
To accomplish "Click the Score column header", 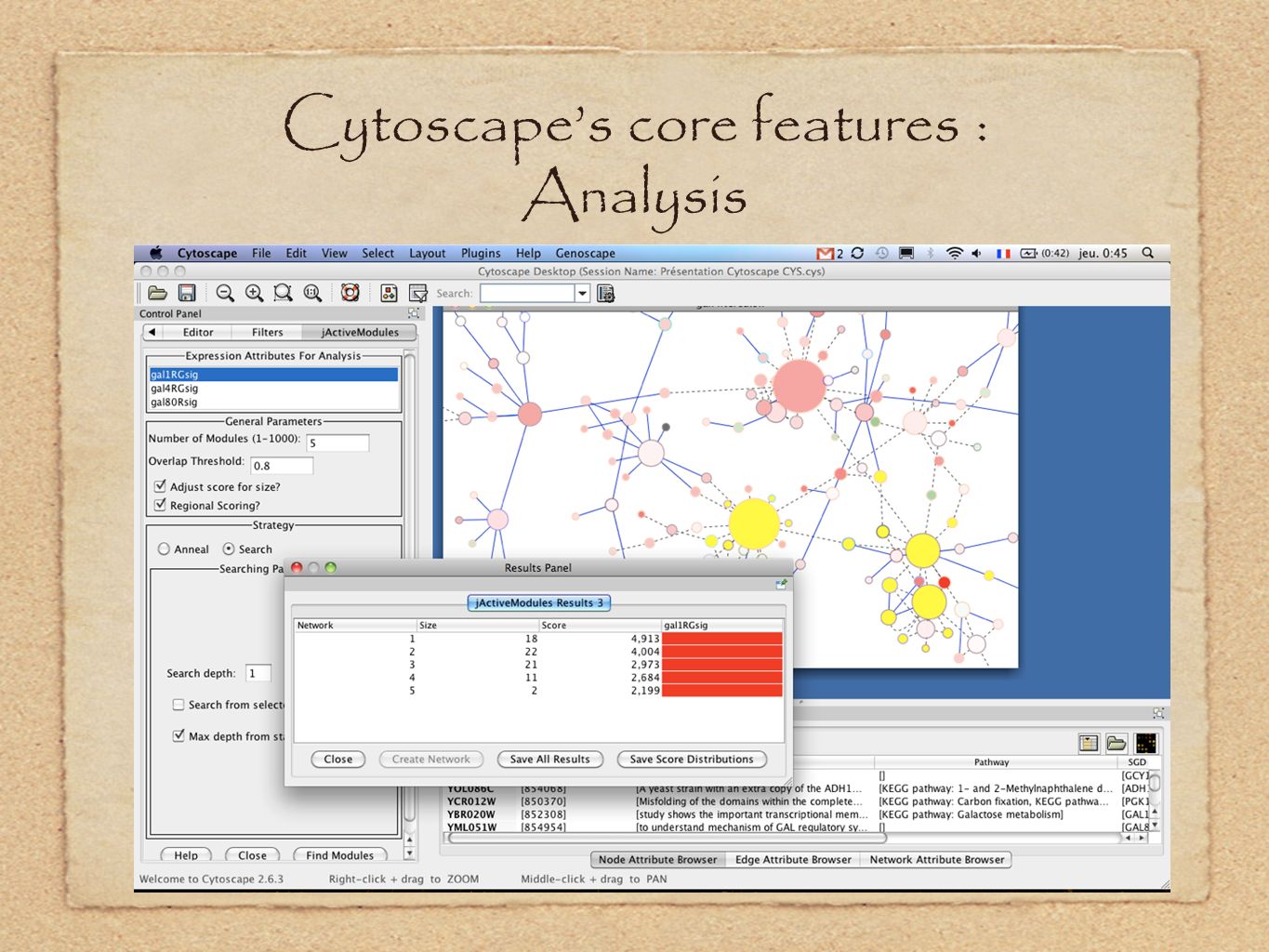I will pyautogui.click(x=600, y=626).
